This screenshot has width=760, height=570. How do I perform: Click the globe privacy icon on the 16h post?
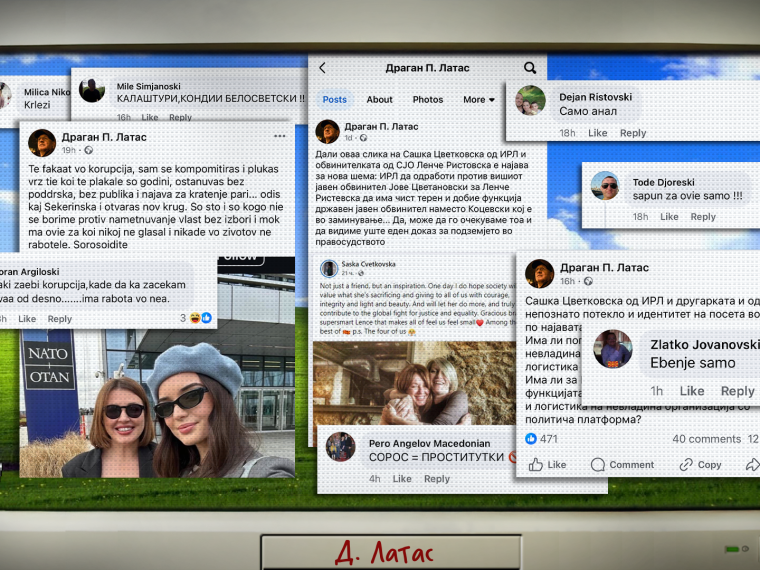point(588,281)
